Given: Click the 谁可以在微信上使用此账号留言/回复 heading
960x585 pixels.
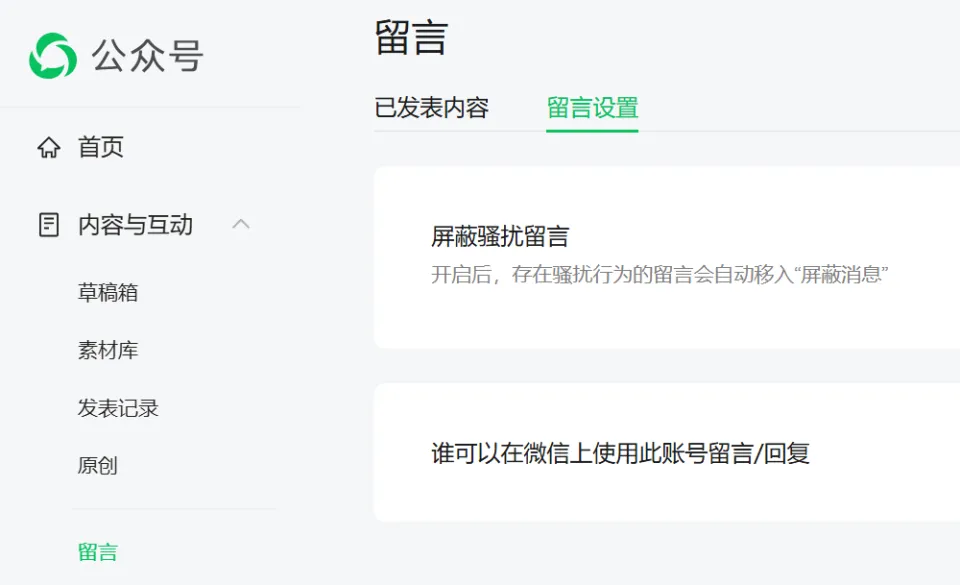Looking at the screenshot, I should [x=620, y=453].
